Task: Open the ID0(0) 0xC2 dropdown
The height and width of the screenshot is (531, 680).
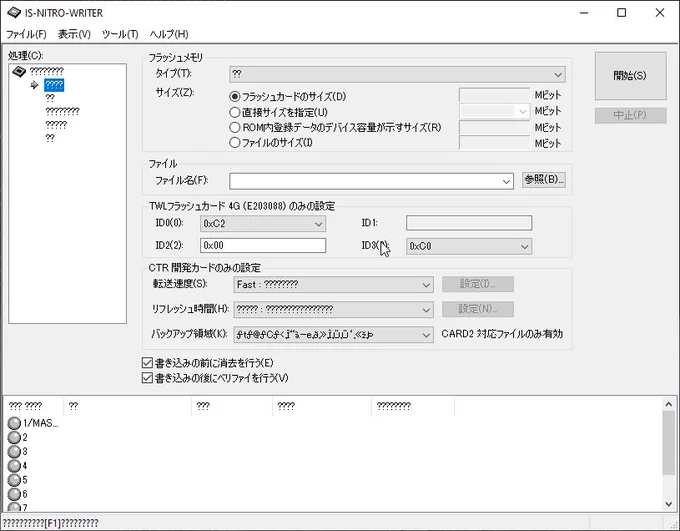Action: click(263, 224)
